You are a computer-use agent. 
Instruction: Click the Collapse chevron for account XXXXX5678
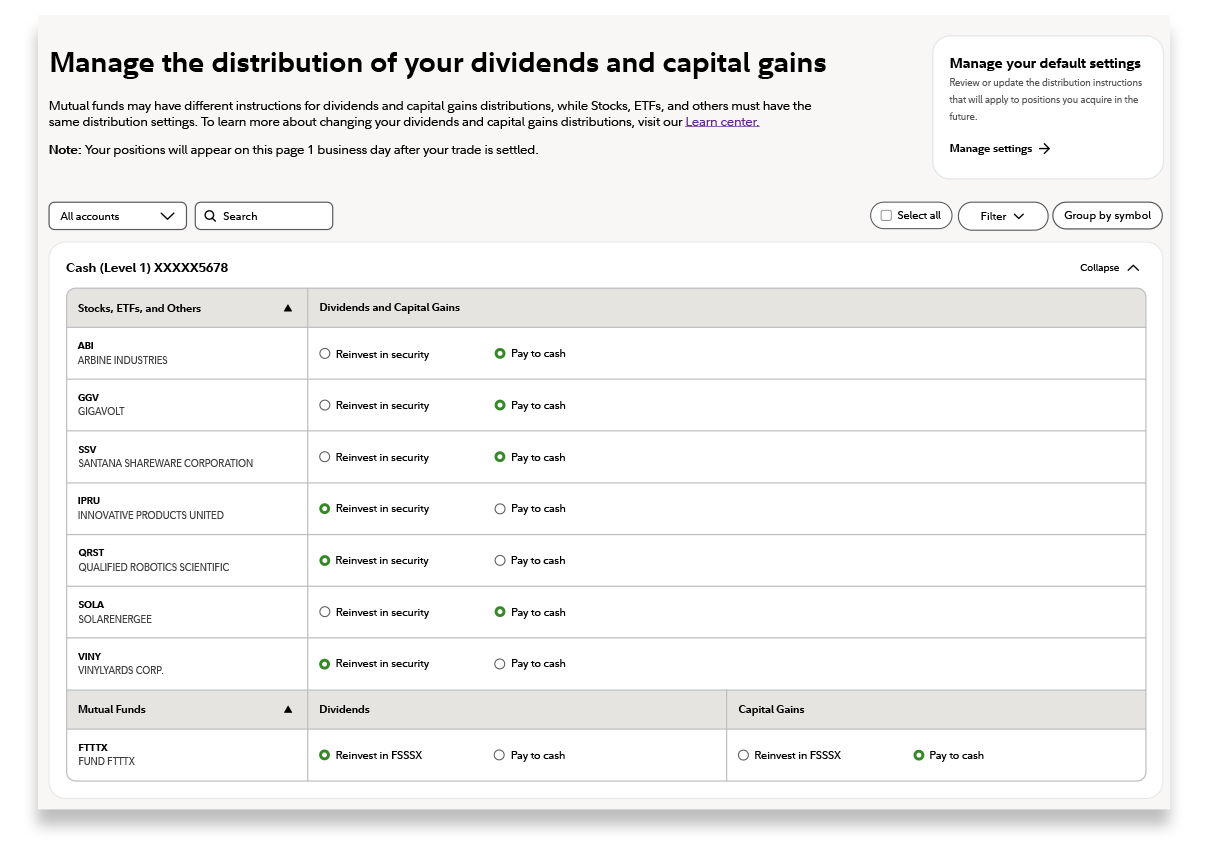click(x=1133, y=267)
